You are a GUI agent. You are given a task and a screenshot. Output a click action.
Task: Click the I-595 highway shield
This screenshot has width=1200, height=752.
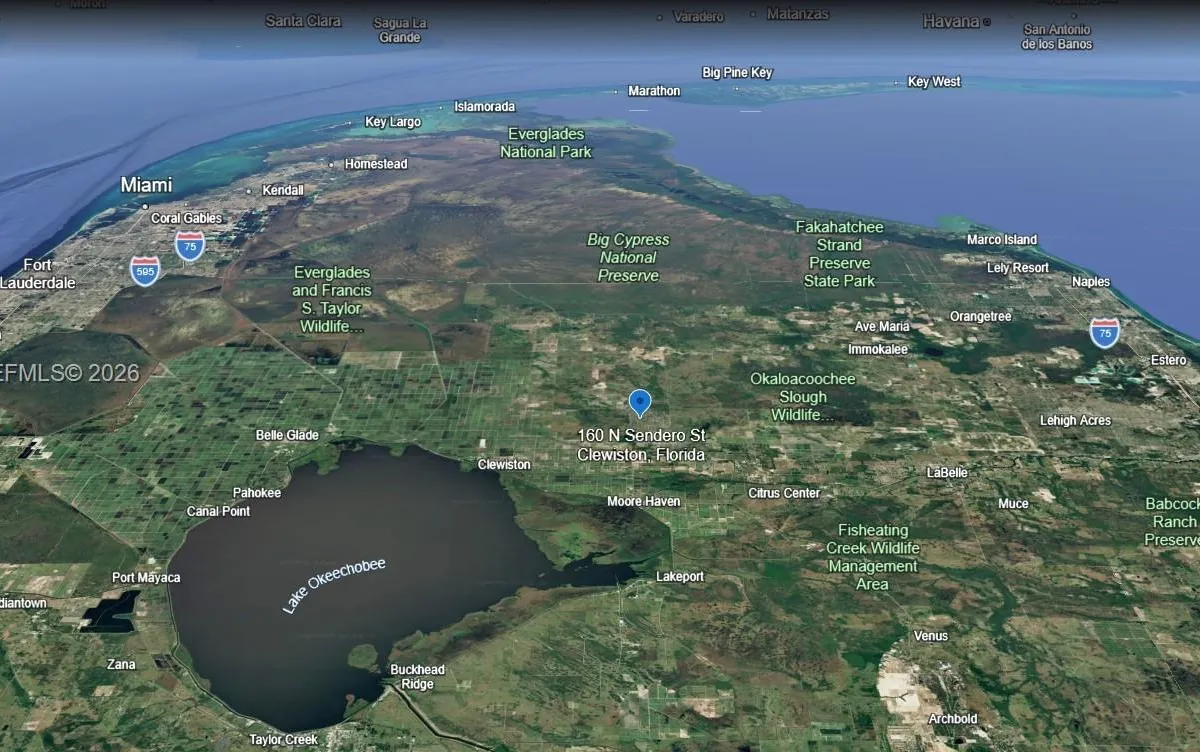click(145, 271)
